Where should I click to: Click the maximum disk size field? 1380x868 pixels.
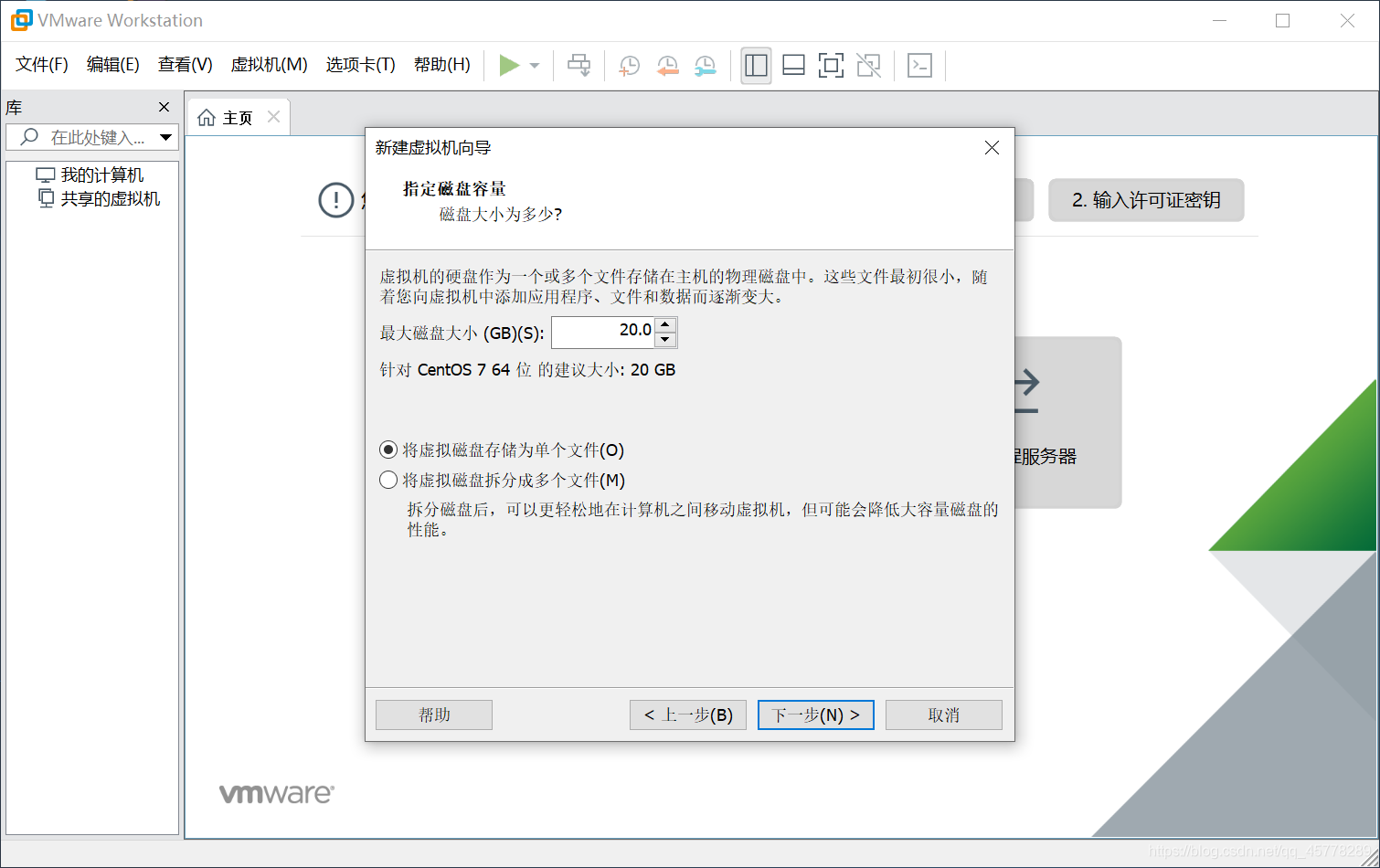pyautogui.click(x=603, y=333)
